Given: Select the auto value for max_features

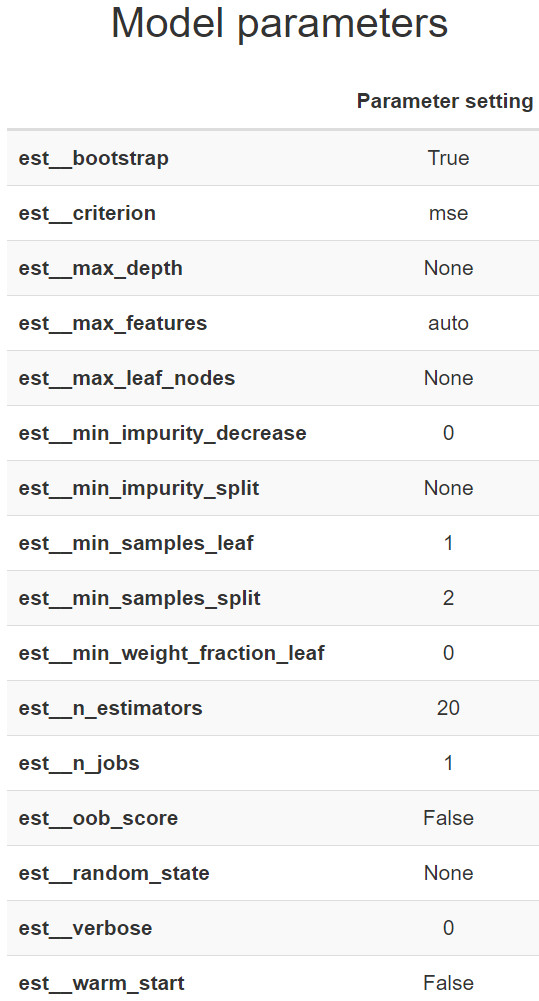Looking at the screenshot, I should (x=448, y=323).
